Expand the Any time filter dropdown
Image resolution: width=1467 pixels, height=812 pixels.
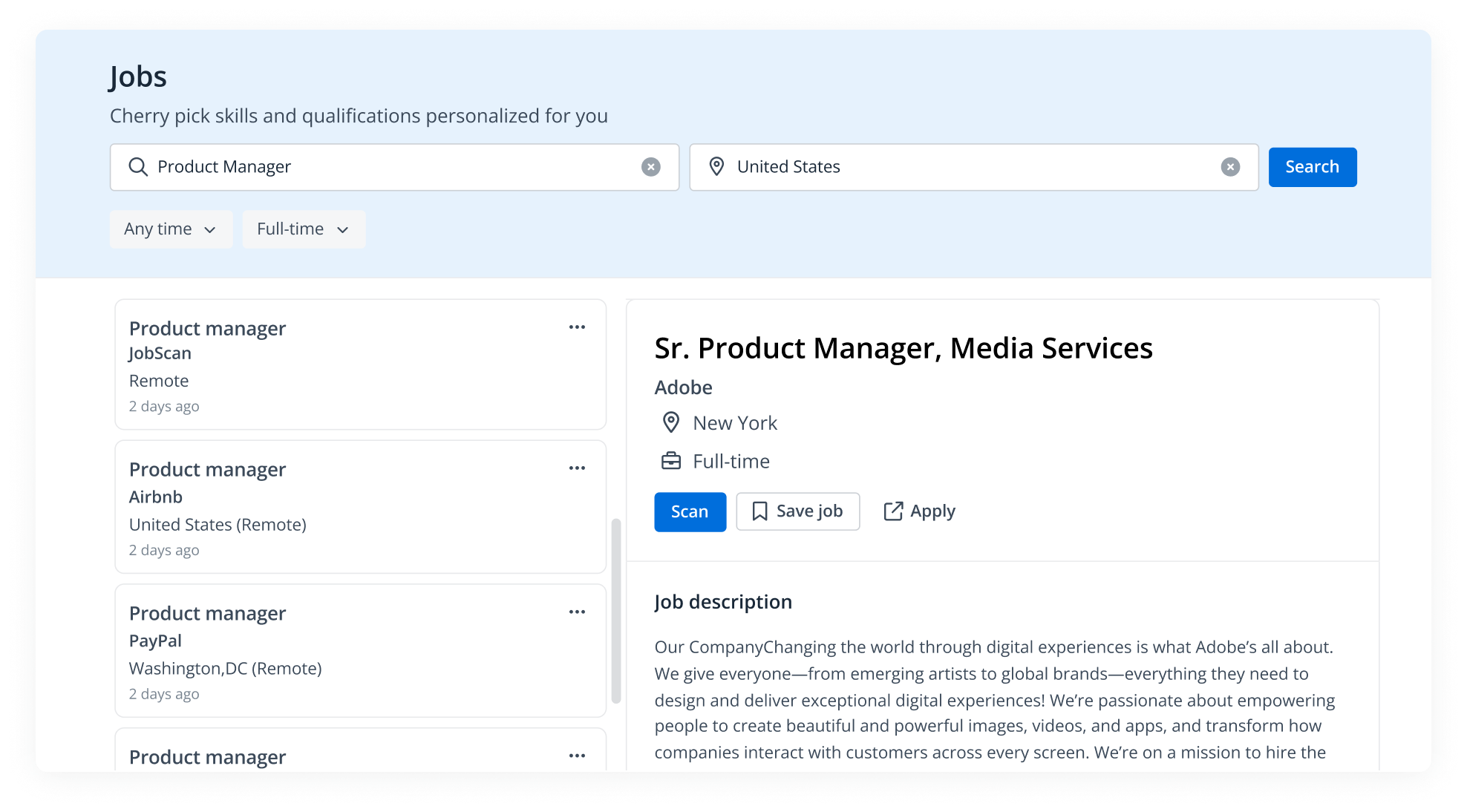tap(171, 229)
